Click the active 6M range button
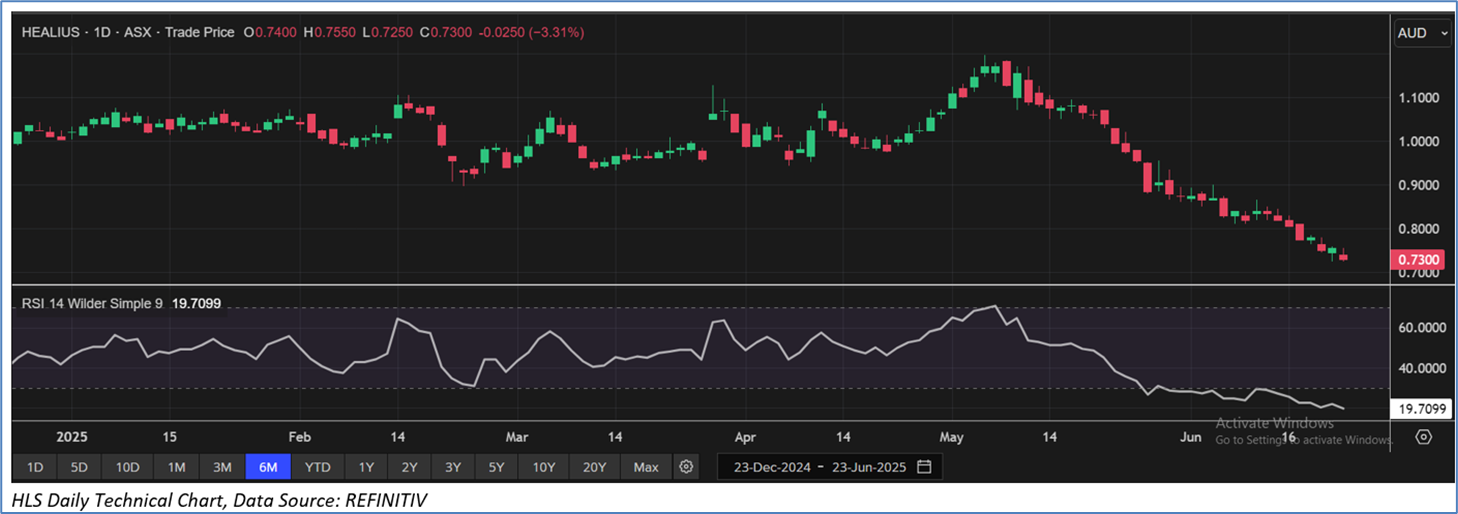 (268, 467)
